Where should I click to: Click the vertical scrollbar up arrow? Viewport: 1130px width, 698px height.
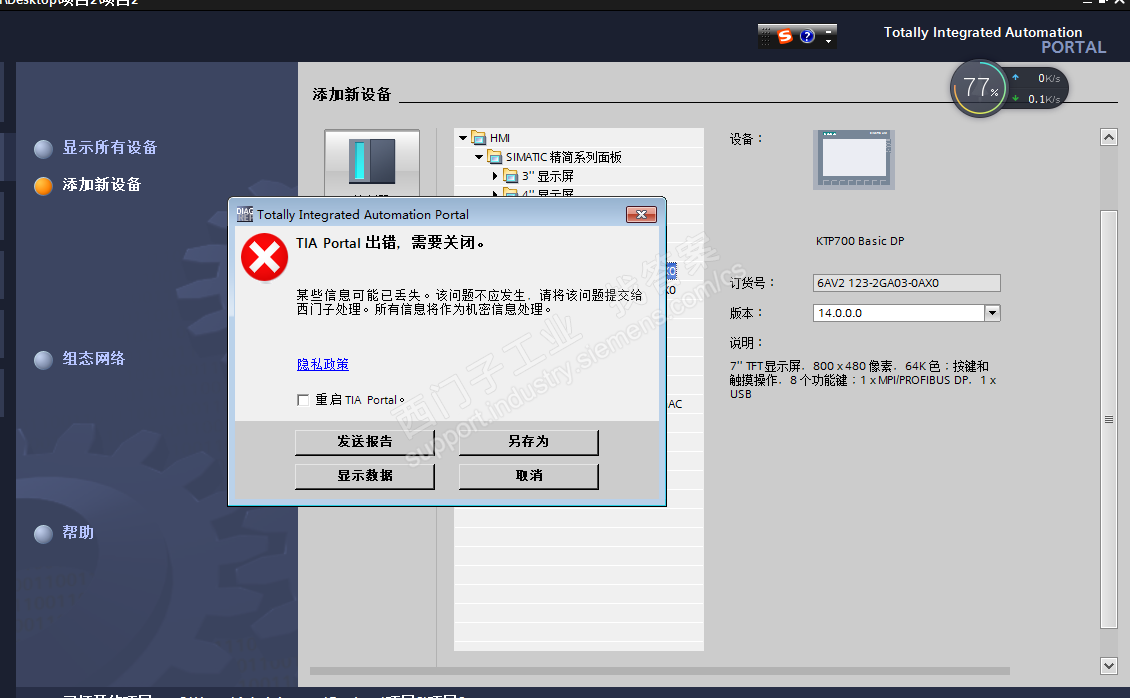1109,137
